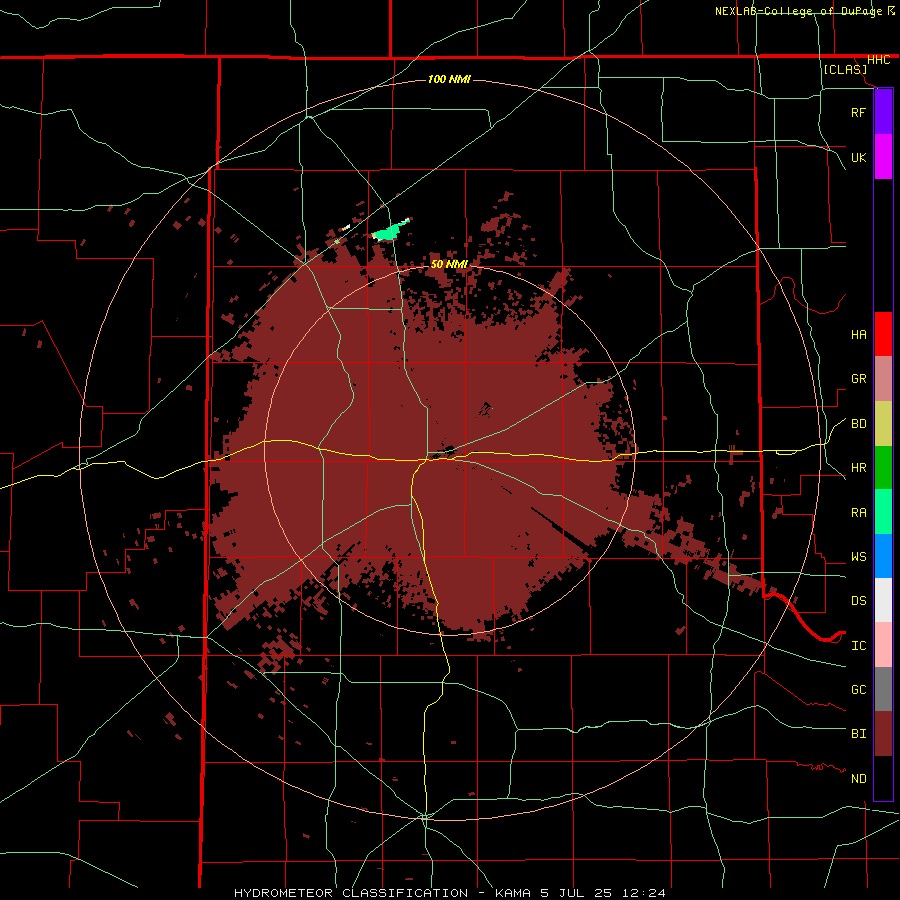
Task: Select the gray GC legend swatch
Action: [x=883, y=689]
